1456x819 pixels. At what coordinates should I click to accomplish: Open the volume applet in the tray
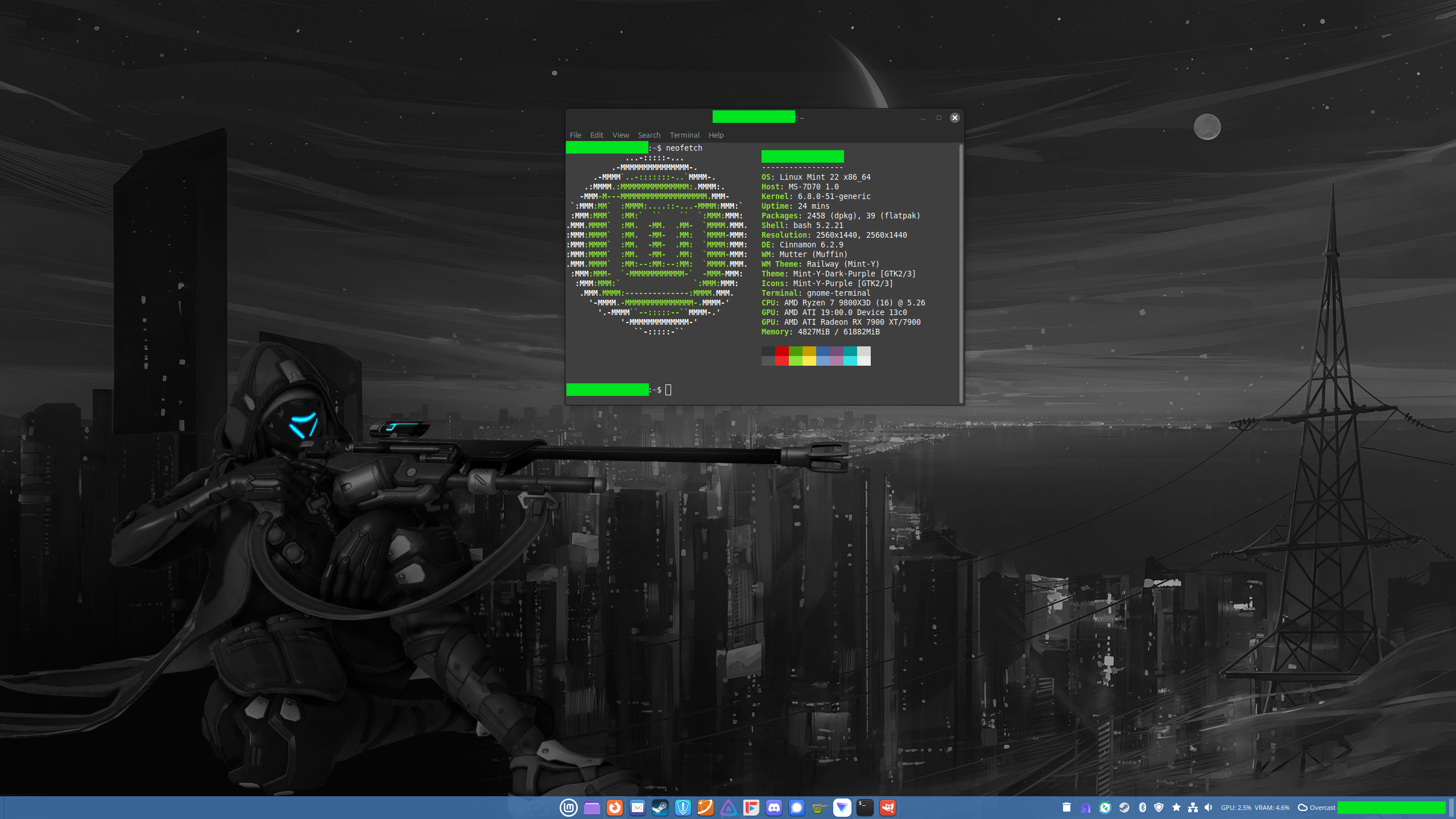[x=1208, y=808]
